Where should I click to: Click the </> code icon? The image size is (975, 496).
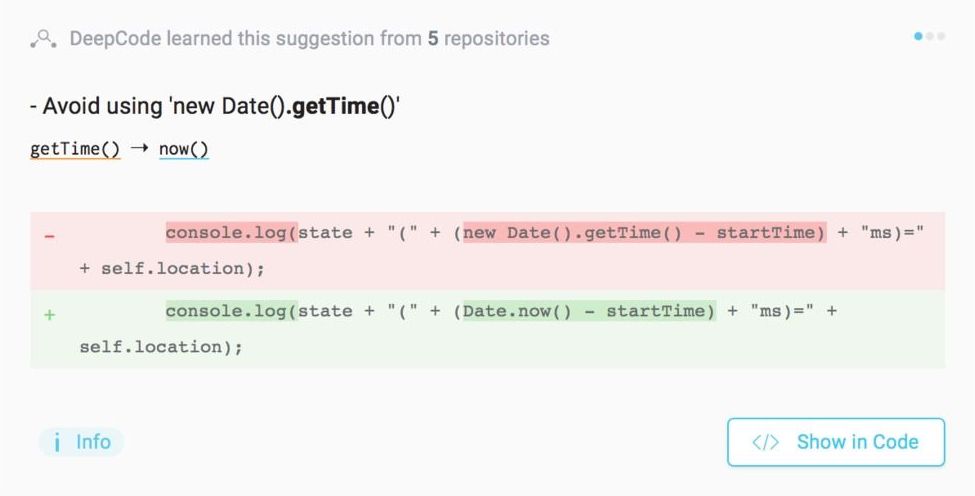(x=765, y=442)
